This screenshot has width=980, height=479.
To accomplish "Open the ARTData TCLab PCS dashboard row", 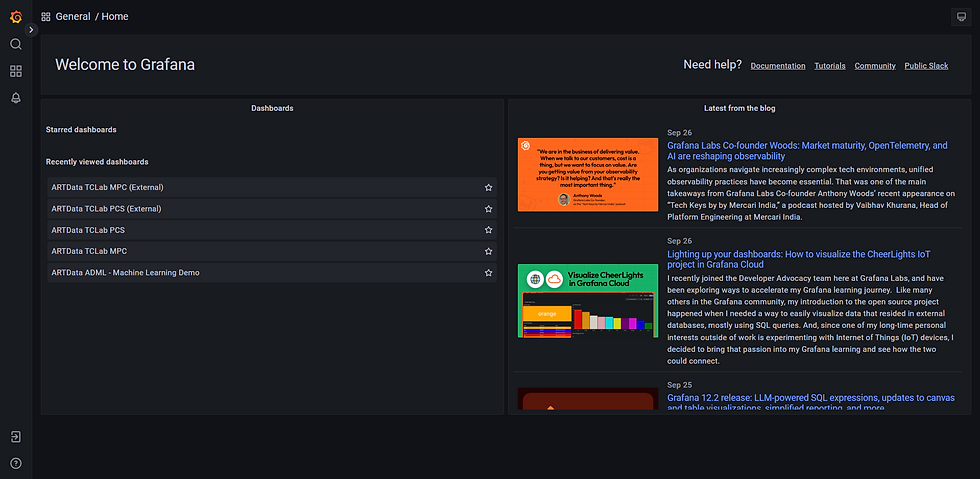I will coord(272,230).
